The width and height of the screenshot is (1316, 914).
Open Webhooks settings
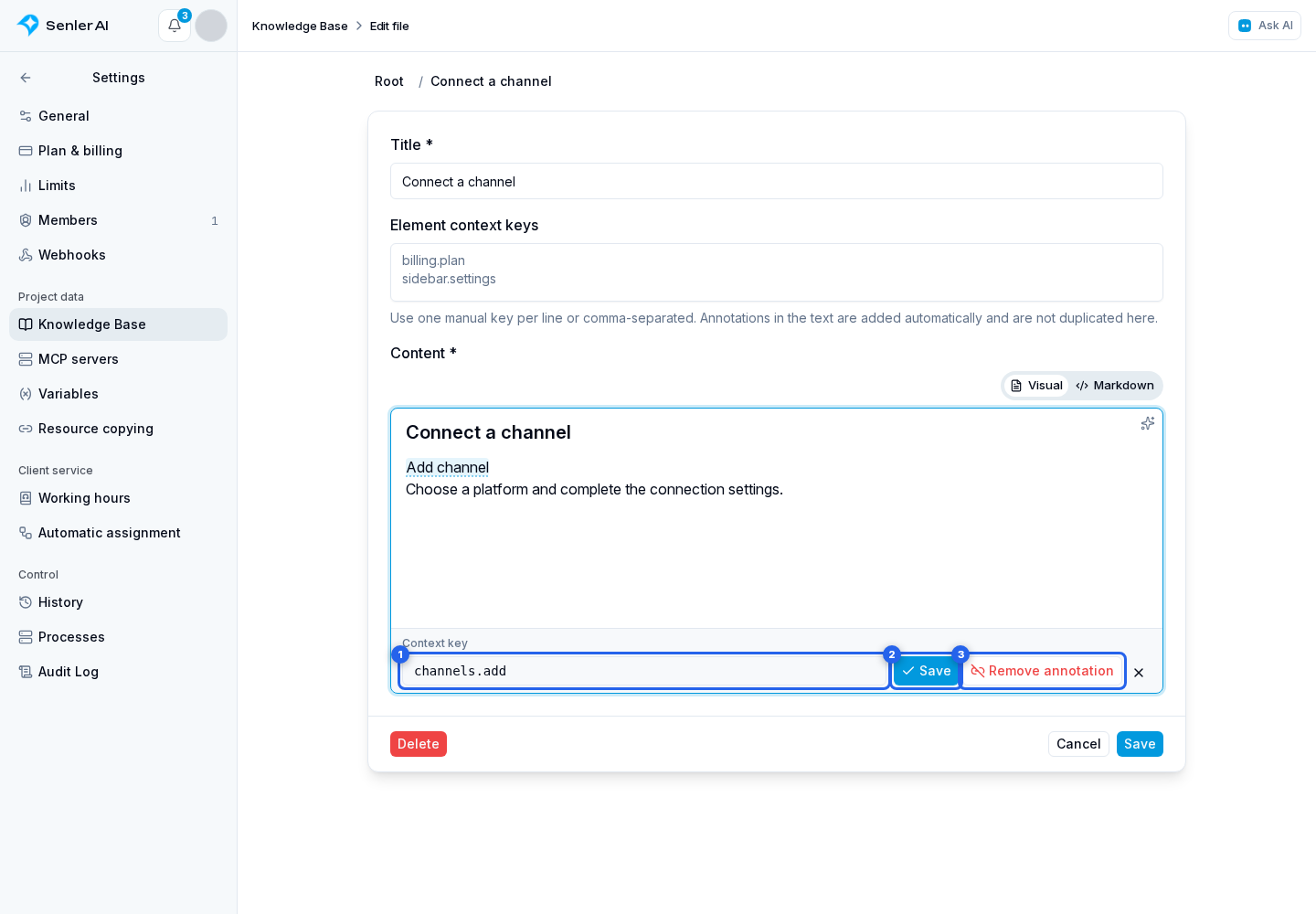click(119, 255)
